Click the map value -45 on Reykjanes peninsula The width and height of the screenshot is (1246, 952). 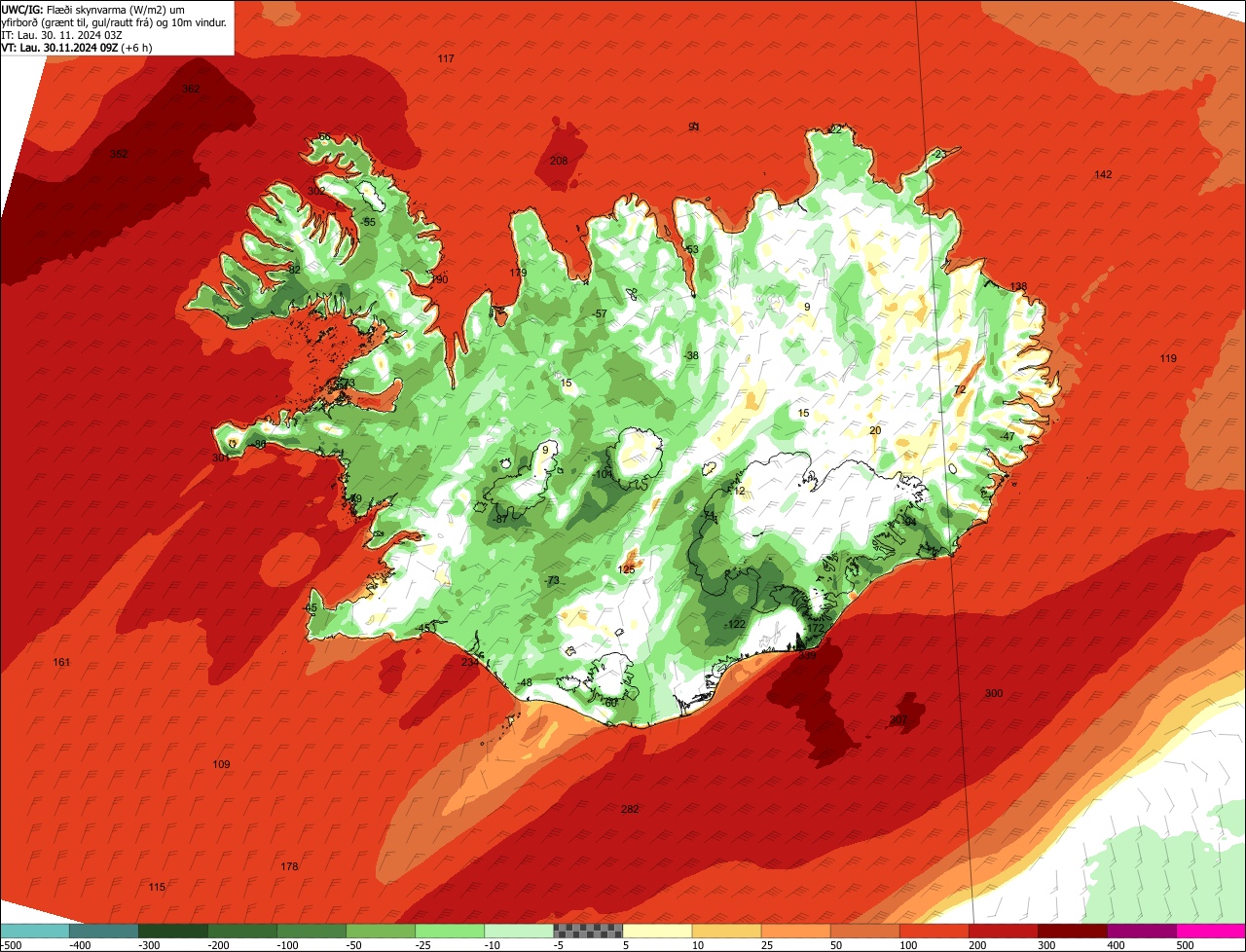(x=311, y=607)
